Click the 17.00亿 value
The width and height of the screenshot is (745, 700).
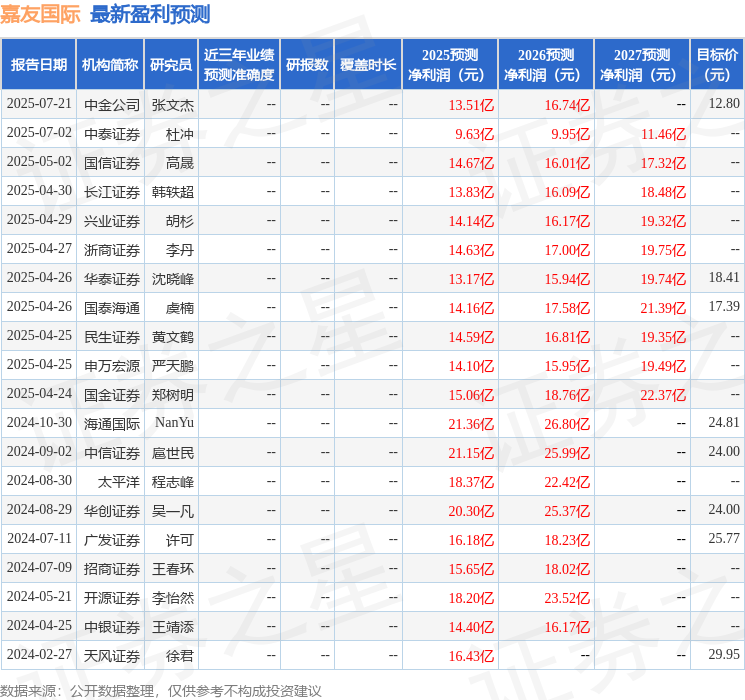[567, 250]
